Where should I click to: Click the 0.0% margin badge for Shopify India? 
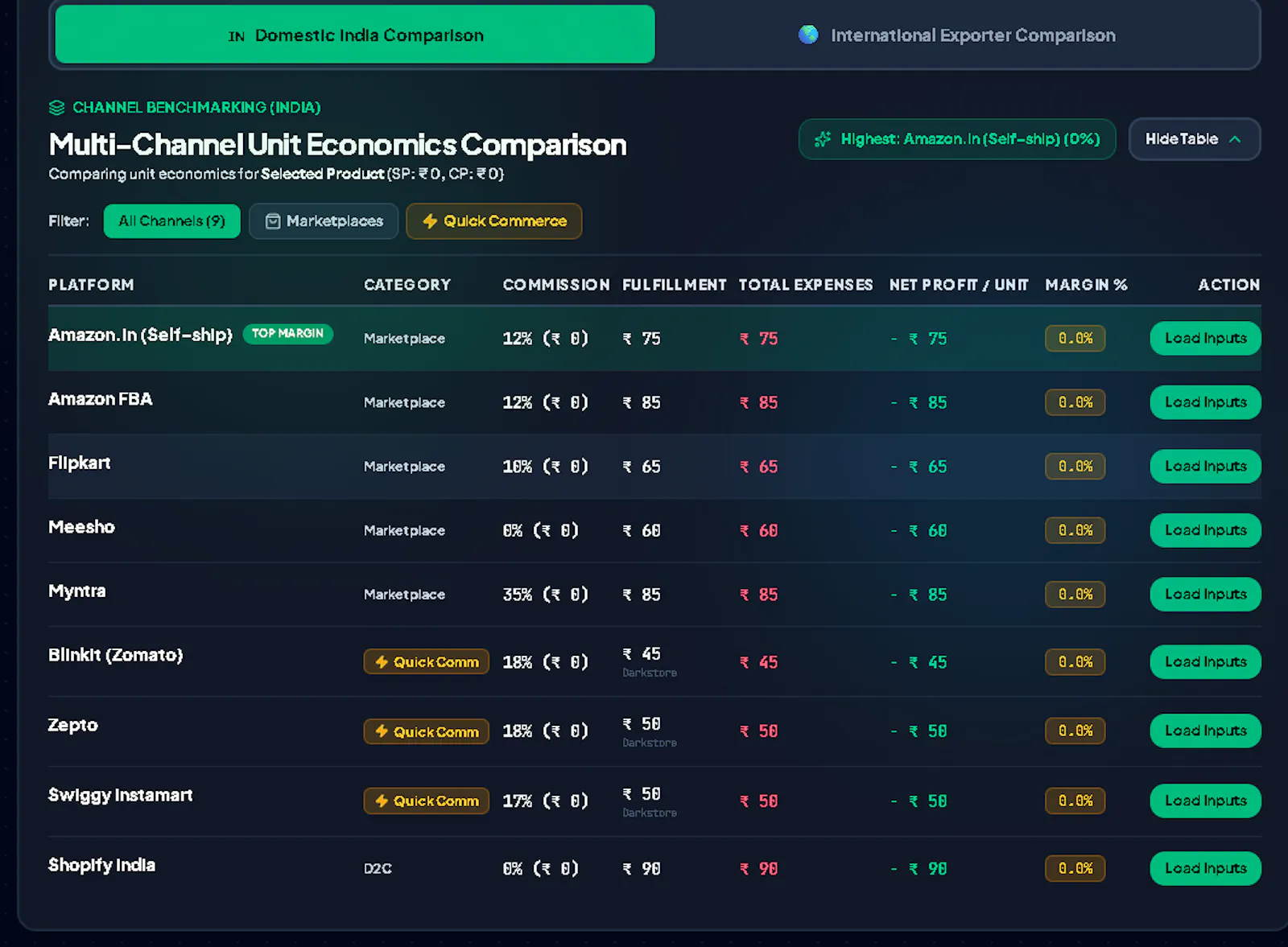[x=1075, y=868]
